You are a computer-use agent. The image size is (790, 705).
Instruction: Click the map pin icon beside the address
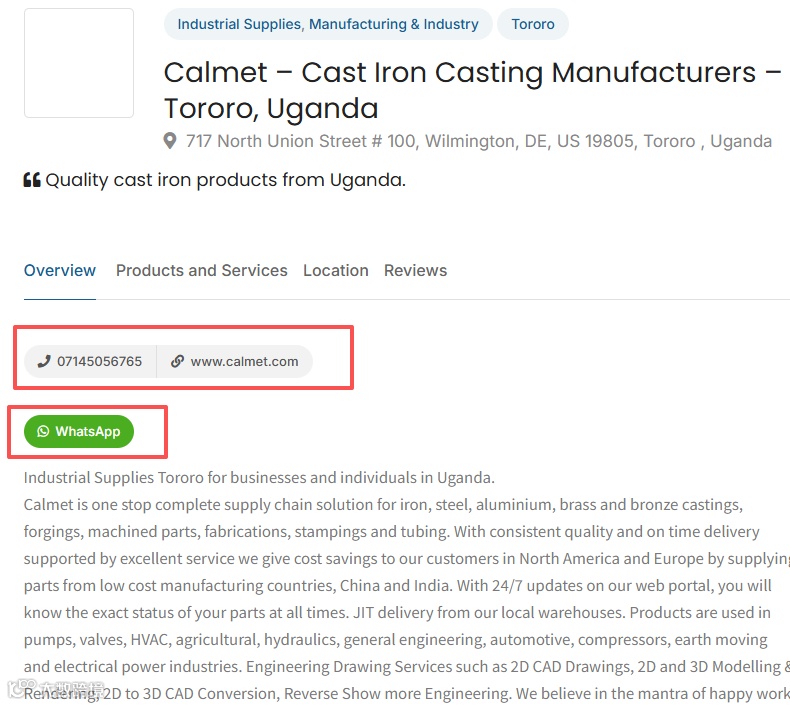tap(170, 141)
